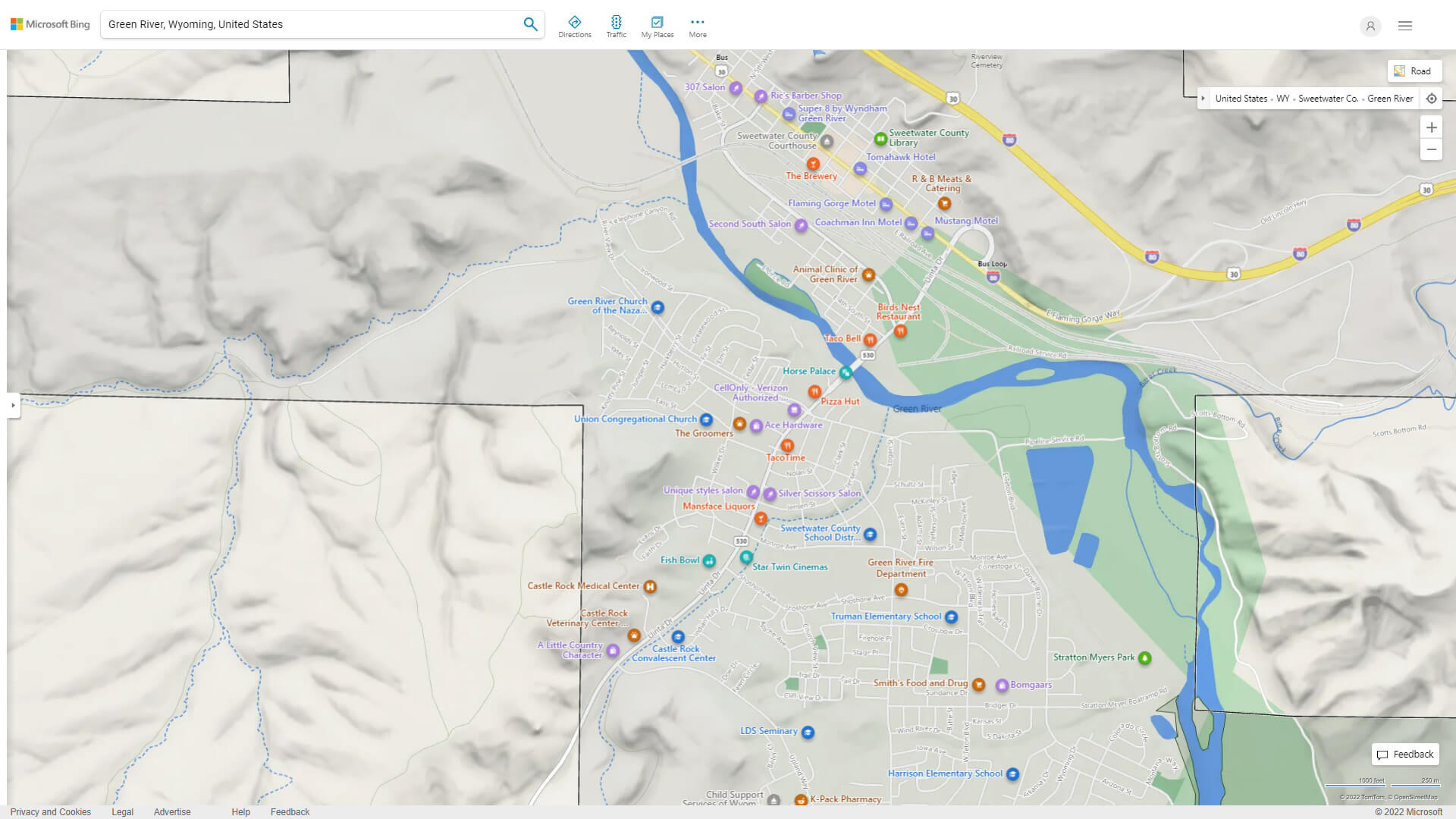Expand the breadcrumb chevron arrow
The image size is (1456, 819).
click(1204, 99)
